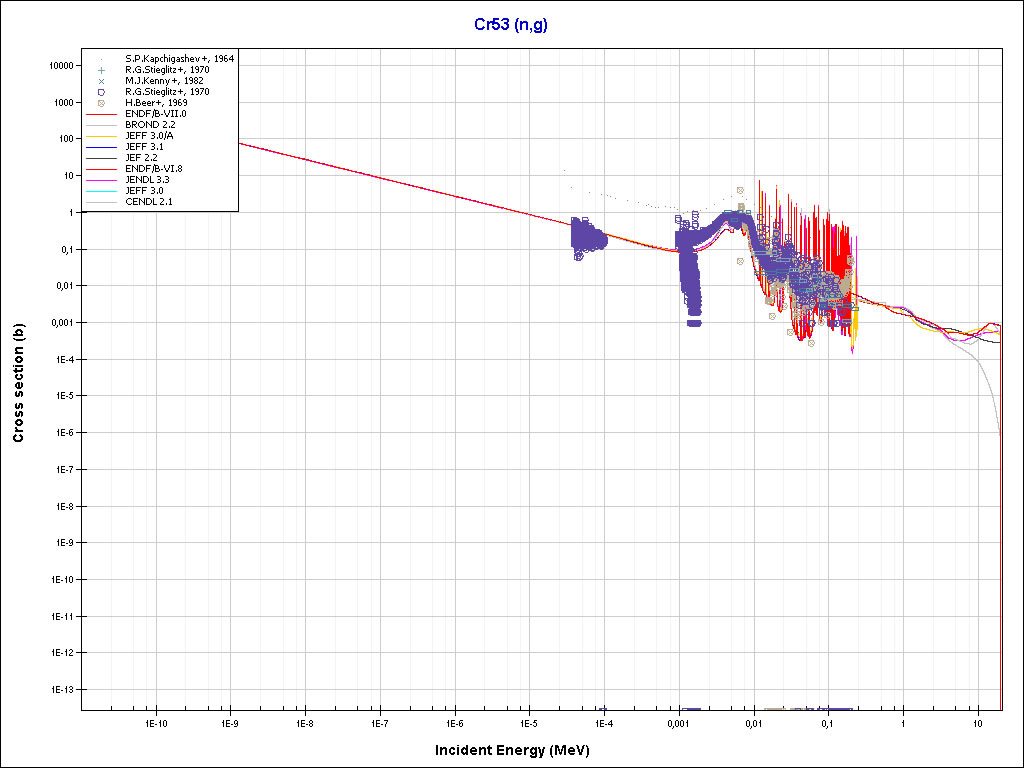Click the blue line sample for JEFF 3.1
The width and height of the screenshot is (1024, 768).
pos(101,147)
